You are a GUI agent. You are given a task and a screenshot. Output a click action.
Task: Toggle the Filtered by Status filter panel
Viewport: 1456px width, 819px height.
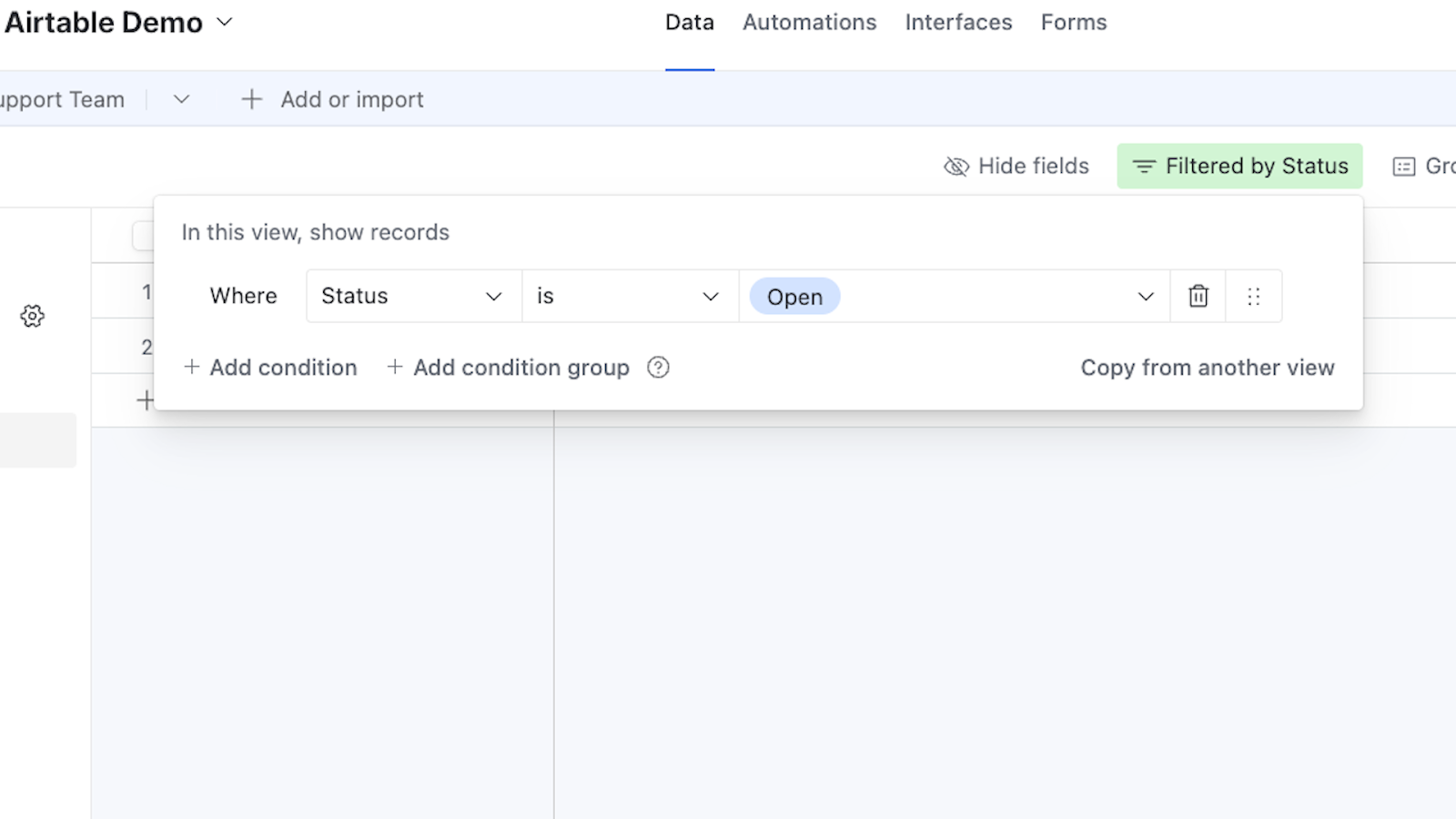click(x=1239, y=166)
